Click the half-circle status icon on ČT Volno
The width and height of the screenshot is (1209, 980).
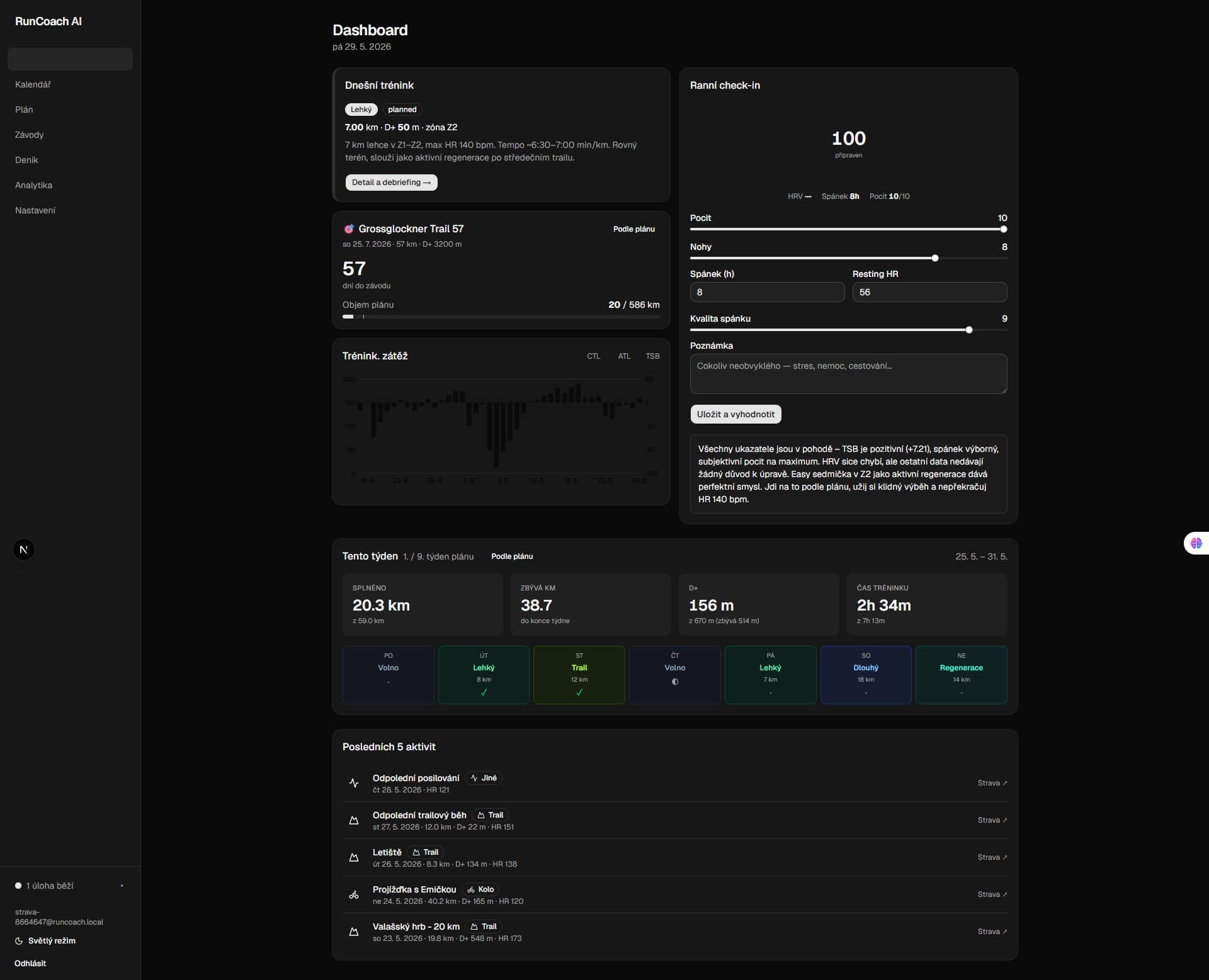[x=675, y=682]
